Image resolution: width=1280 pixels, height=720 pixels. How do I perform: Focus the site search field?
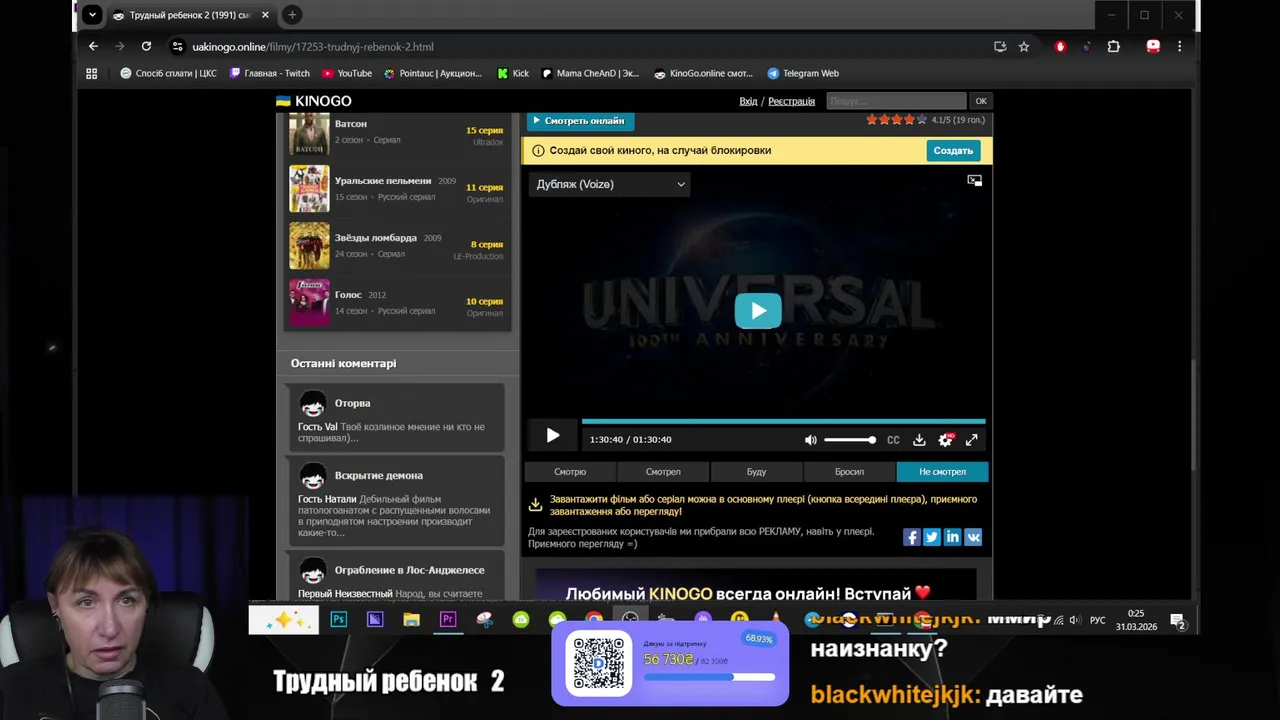coord(896,101)
